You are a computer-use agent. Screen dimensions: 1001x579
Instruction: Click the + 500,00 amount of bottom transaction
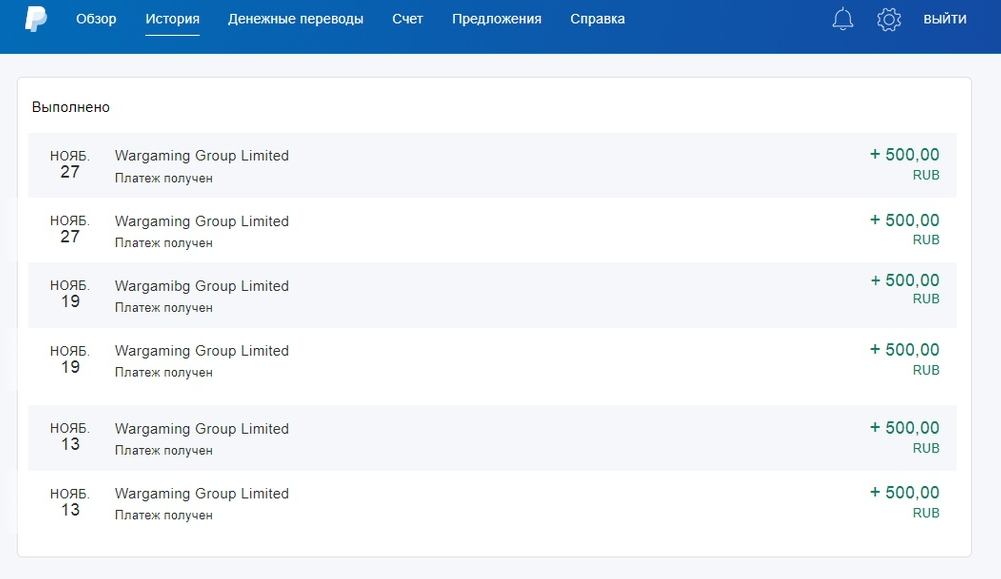[x=905, y=492]
